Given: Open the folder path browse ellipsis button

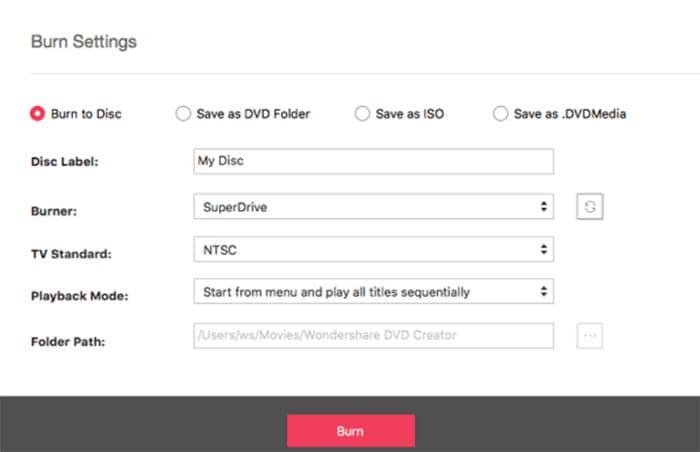Looking at the screenshot, I should 590,335.
